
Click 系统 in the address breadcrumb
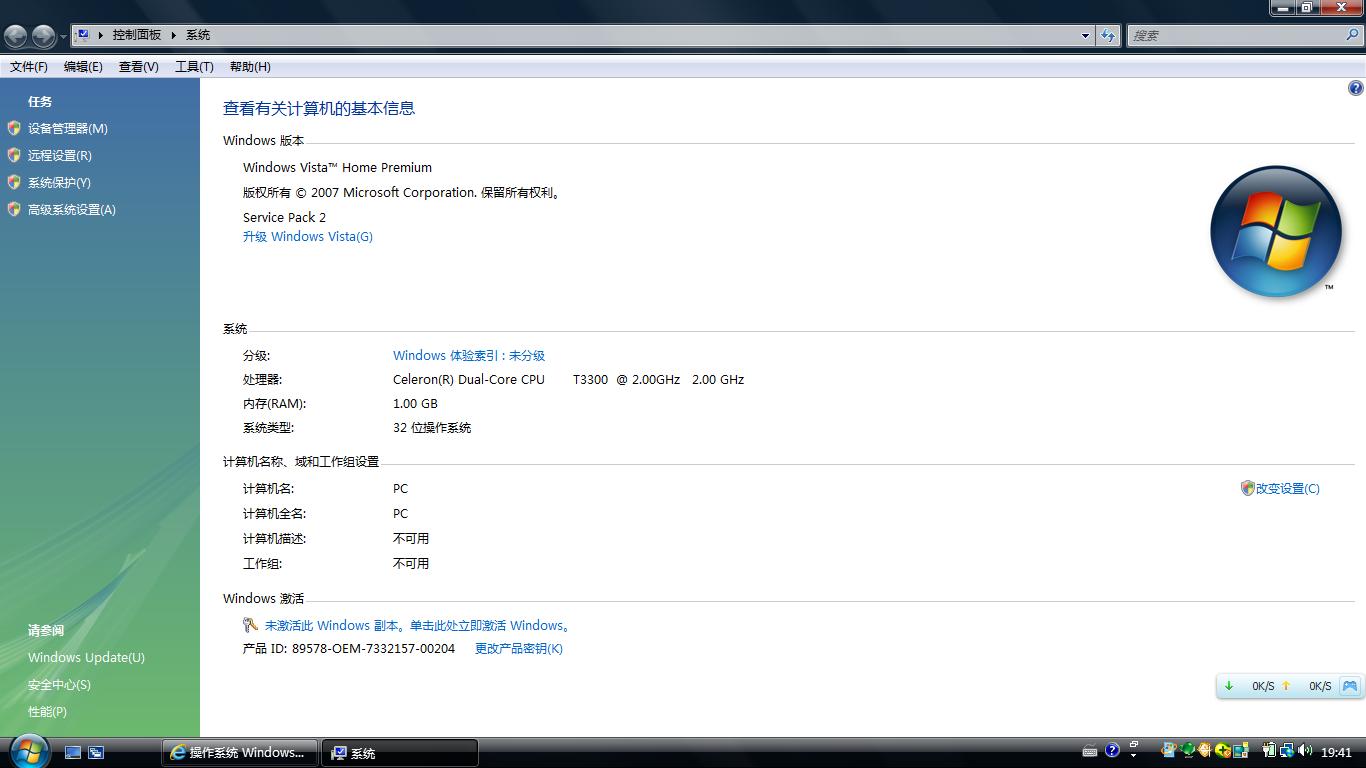(198, 35)
